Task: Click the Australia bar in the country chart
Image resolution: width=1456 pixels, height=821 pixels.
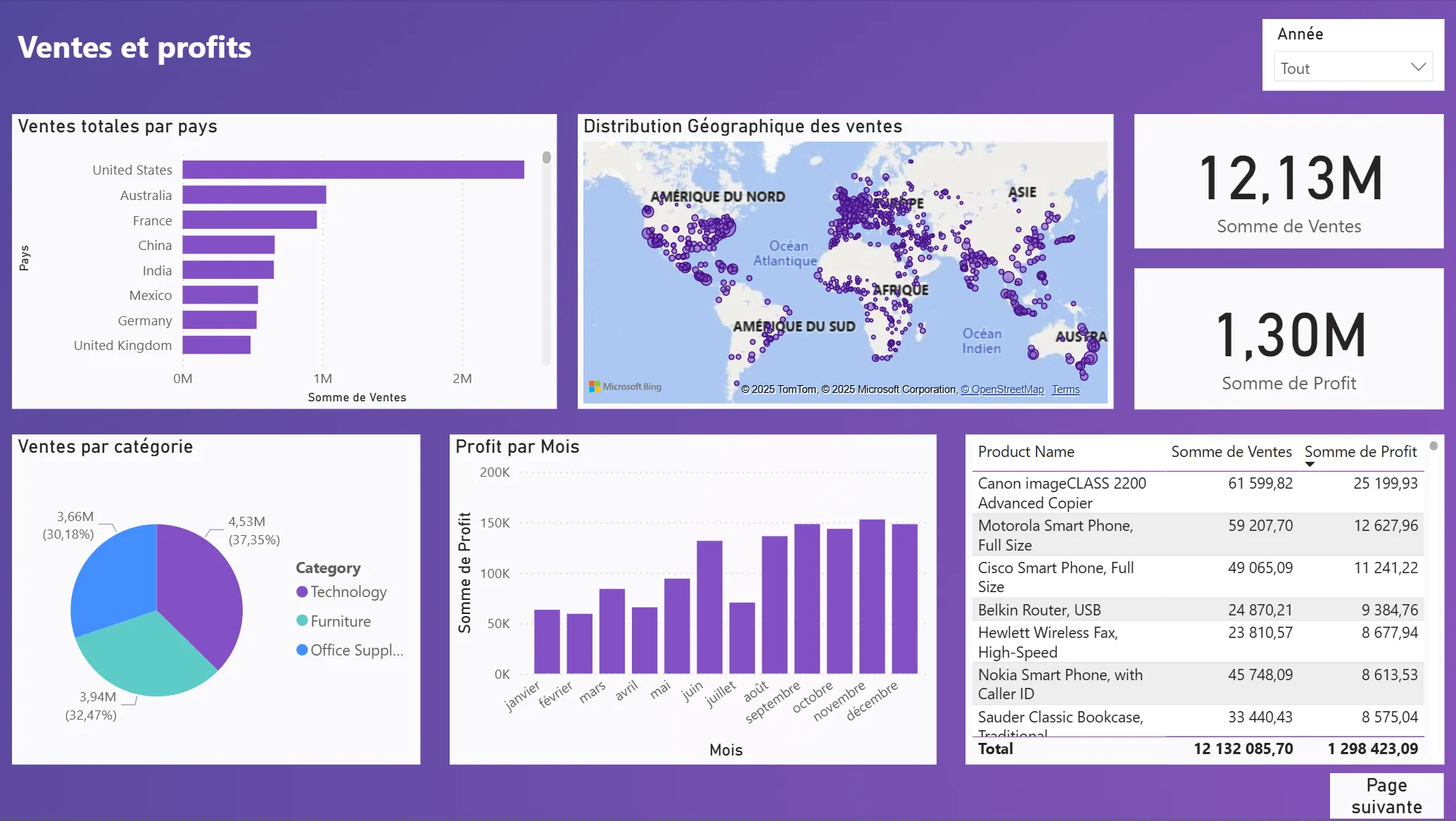Action: pyautogui.click(x=253, y=194)
